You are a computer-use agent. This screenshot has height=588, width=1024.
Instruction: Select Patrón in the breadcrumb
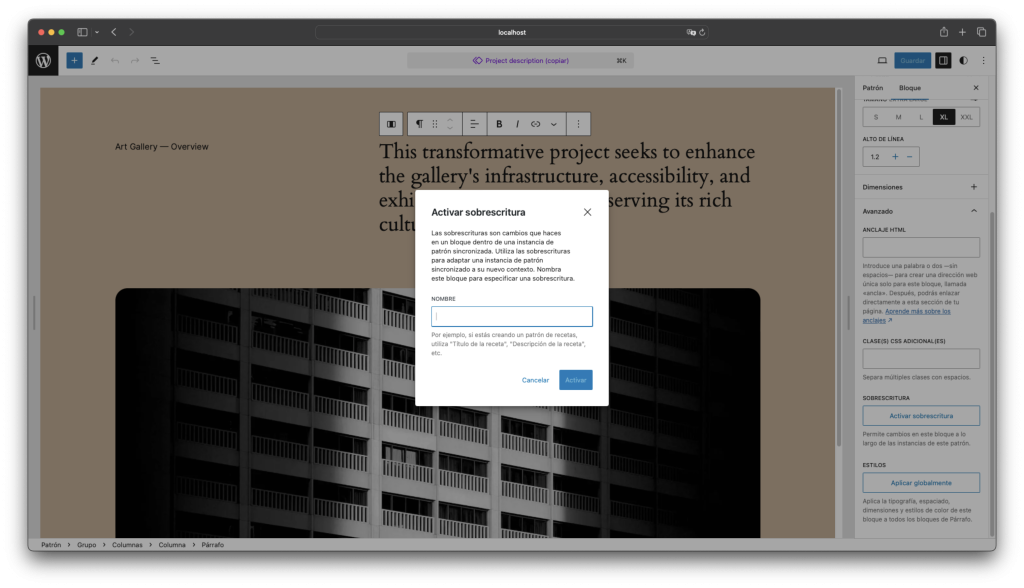tap(51, 545)
